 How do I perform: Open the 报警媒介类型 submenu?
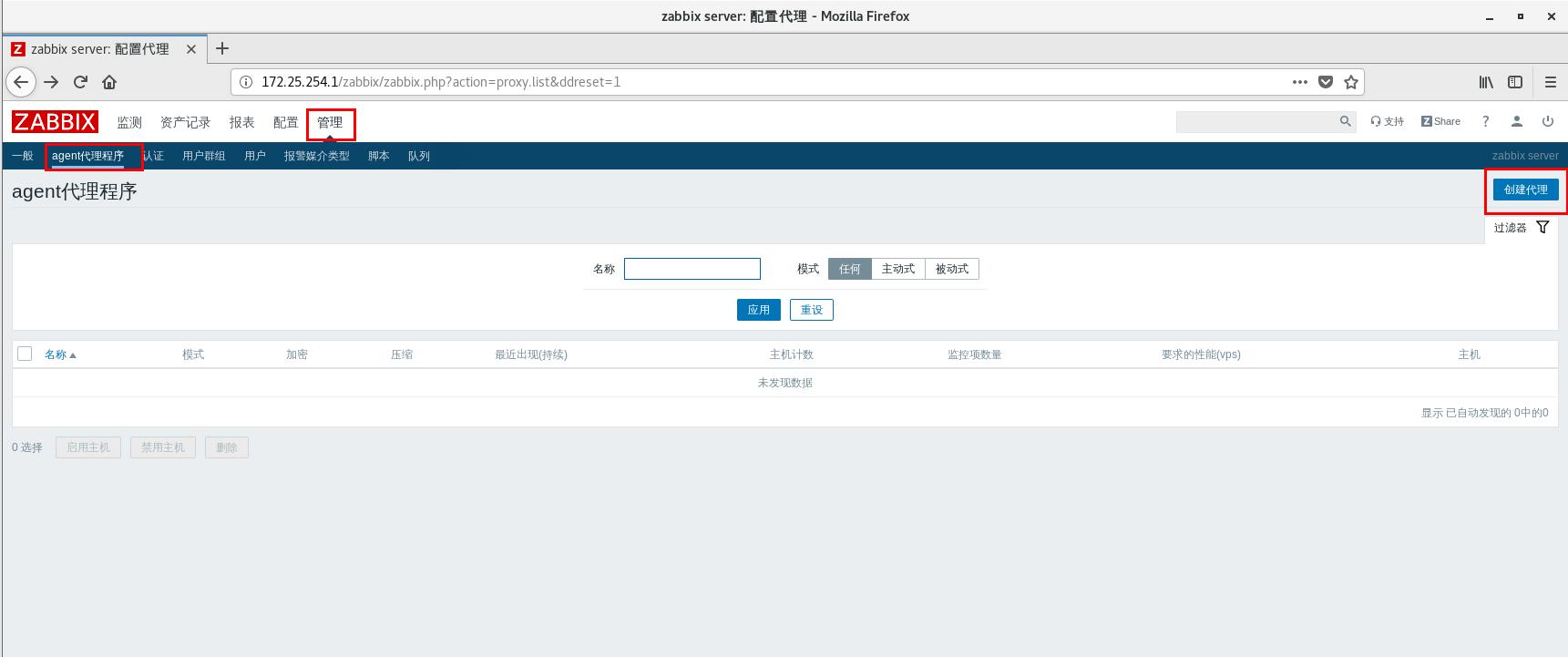316,156
